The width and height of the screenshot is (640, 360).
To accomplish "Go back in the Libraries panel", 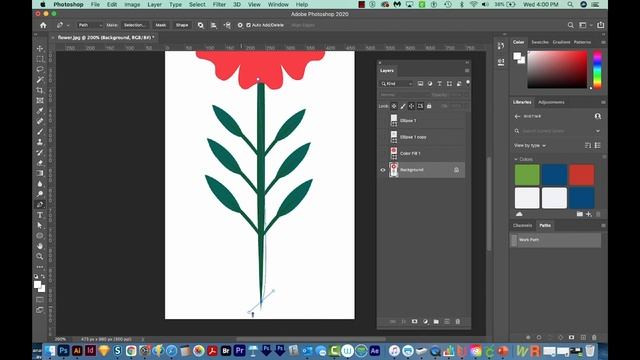I will [517, 116].
